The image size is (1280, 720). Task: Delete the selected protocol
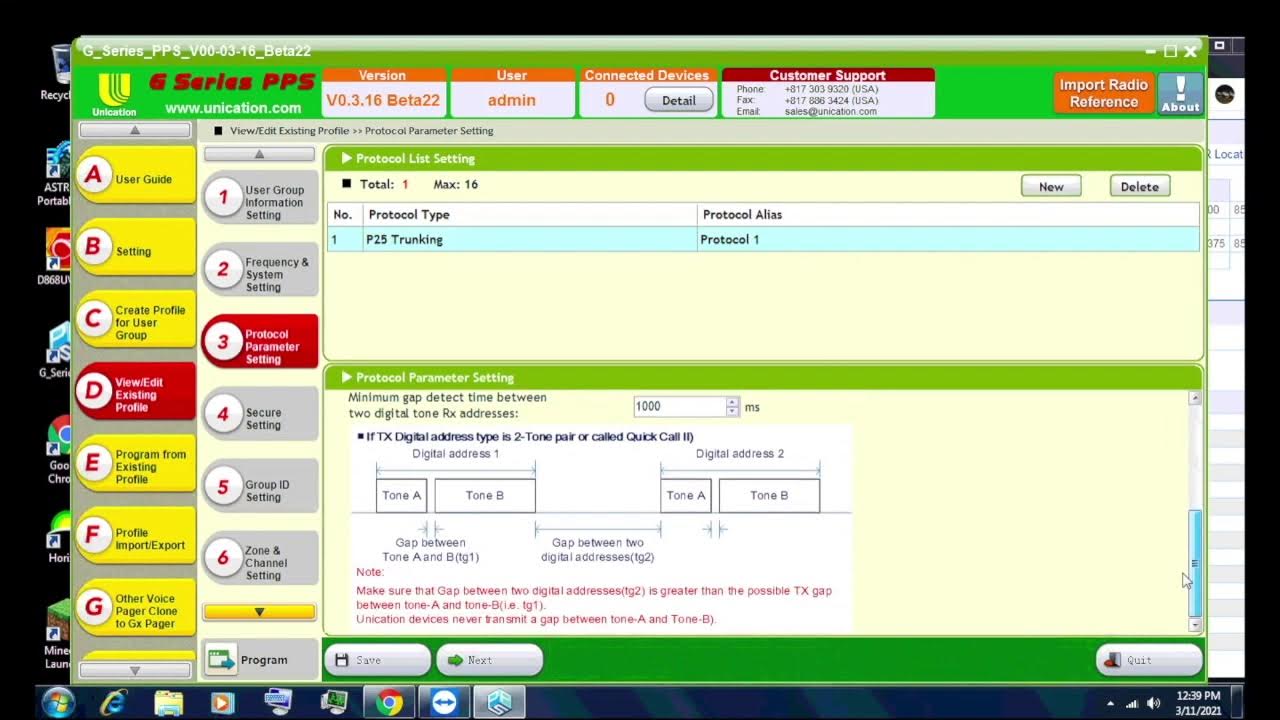[1140, 186]
